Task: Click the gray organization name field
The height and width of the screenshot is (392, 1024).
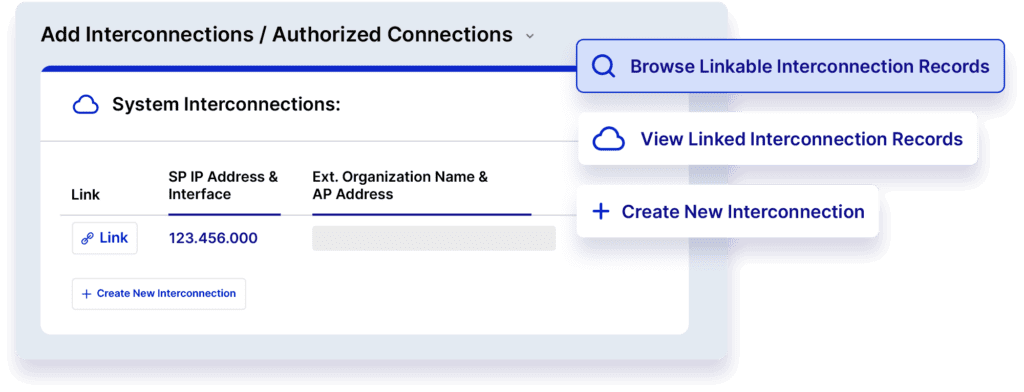Action: point(434,238)
